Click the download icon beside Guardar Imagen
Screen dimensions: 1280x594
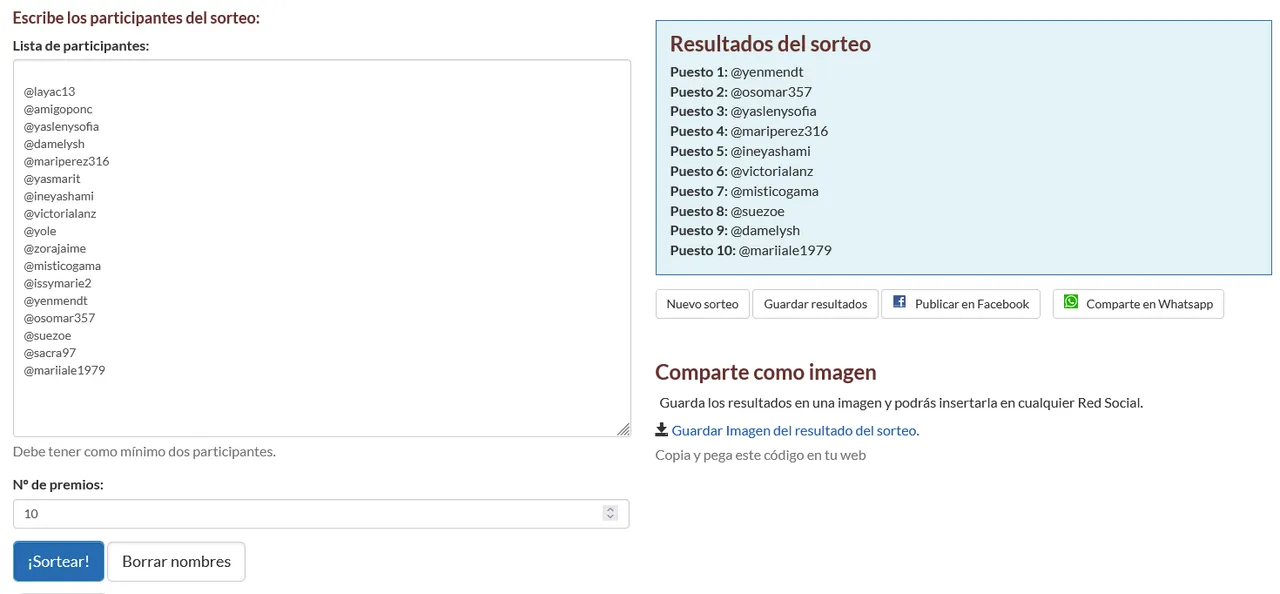pos(661,430)
